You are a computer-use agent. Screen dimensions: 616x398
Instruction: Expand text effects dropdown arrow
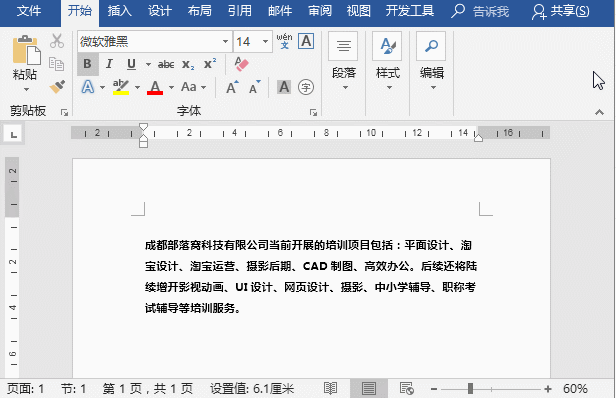102,87
